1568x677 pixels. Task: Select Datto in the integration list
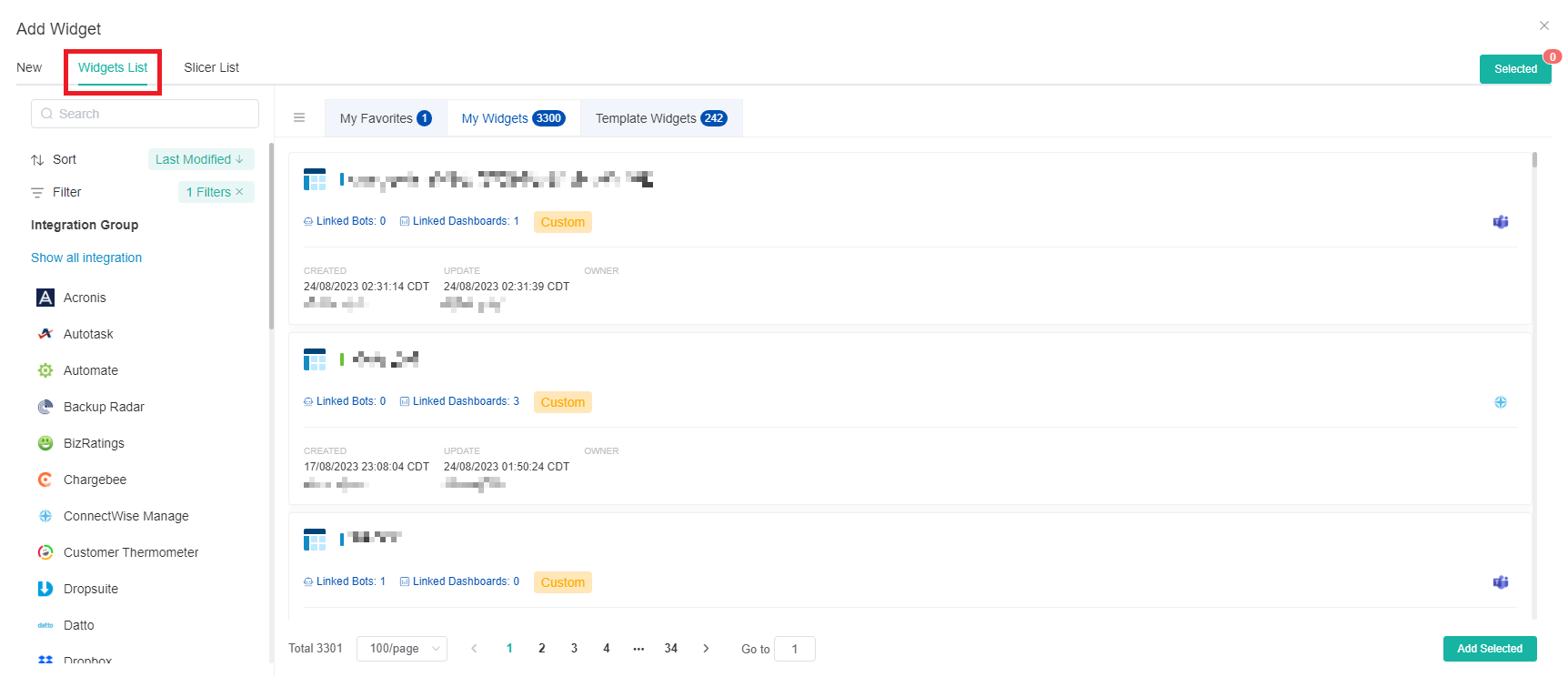[79, 625]
